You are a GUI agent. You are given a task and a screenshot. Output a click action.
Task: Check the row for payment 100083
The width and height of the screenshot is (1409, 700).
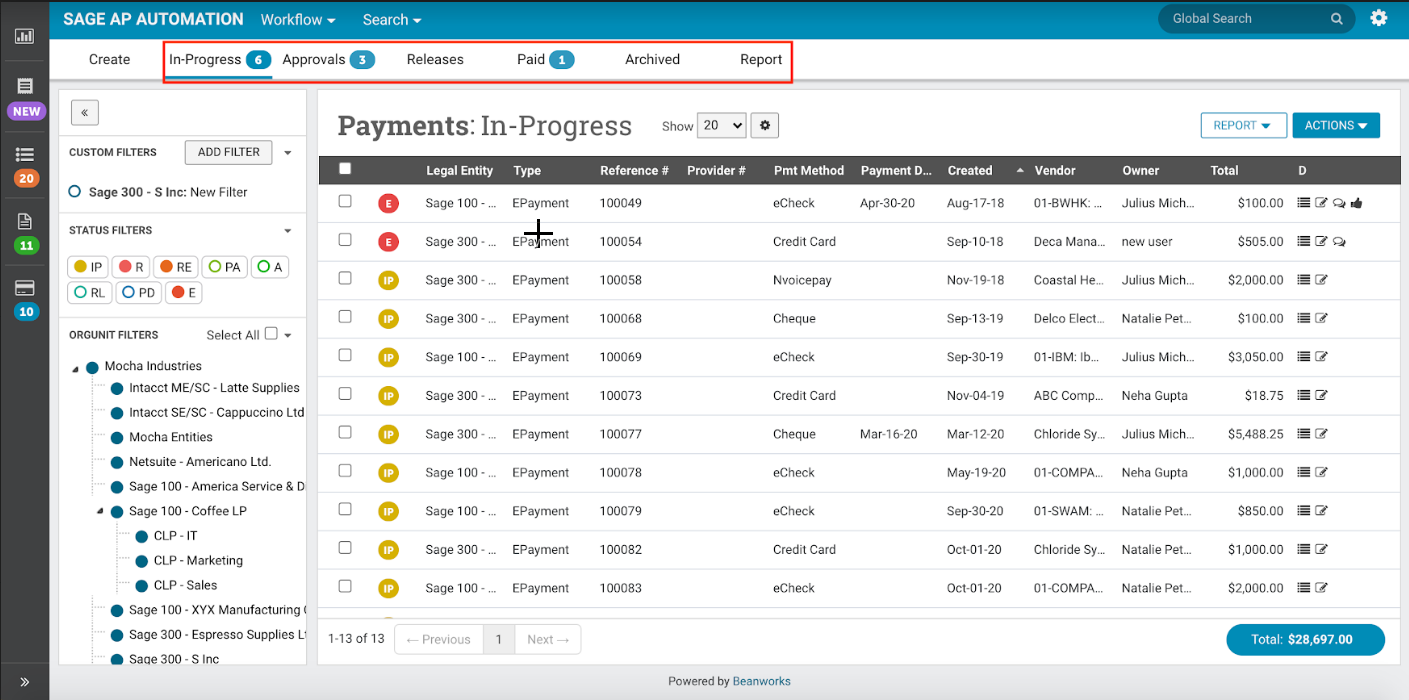(345, 586)
